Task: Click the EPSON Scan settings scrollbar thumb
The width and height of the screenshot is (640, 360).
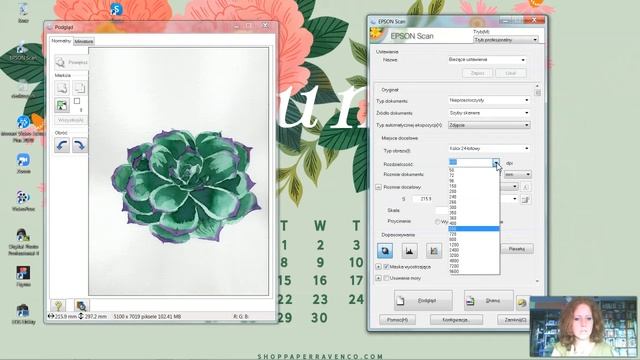Action: 538,93
